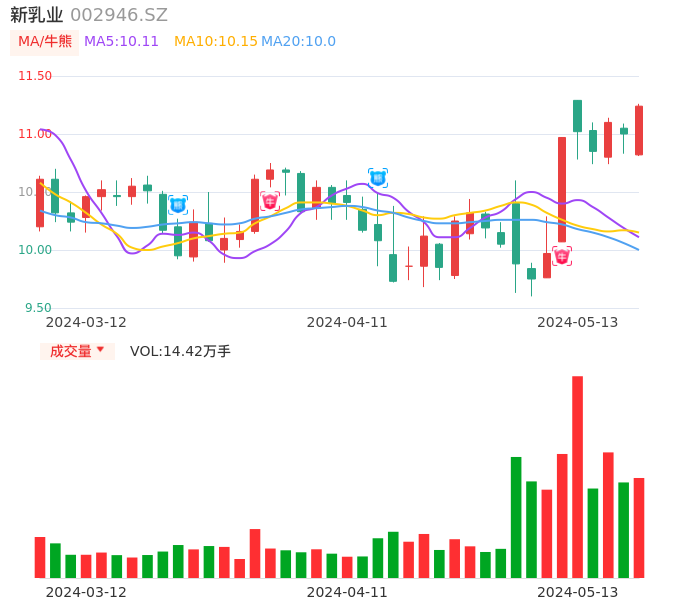686x606 pixels.
Task: Click the 2024-05-13 date under the volume chart
Action: [x=578, y=592]
